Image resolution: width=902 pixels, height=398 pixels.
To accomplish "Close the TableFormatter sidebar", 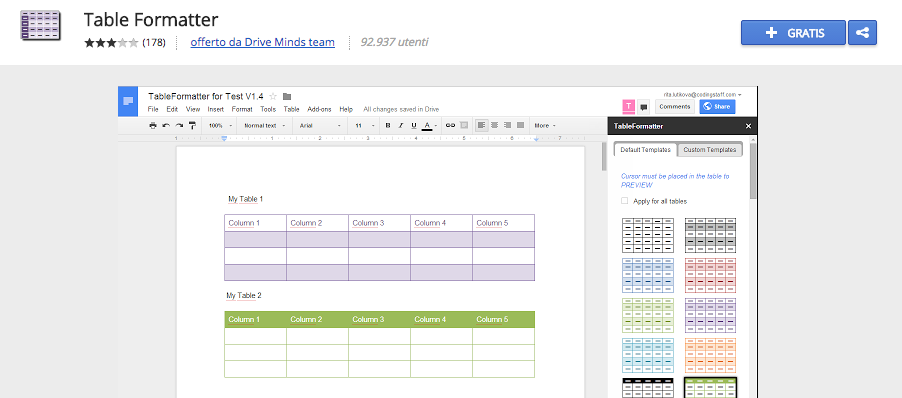I will (748, 126).
